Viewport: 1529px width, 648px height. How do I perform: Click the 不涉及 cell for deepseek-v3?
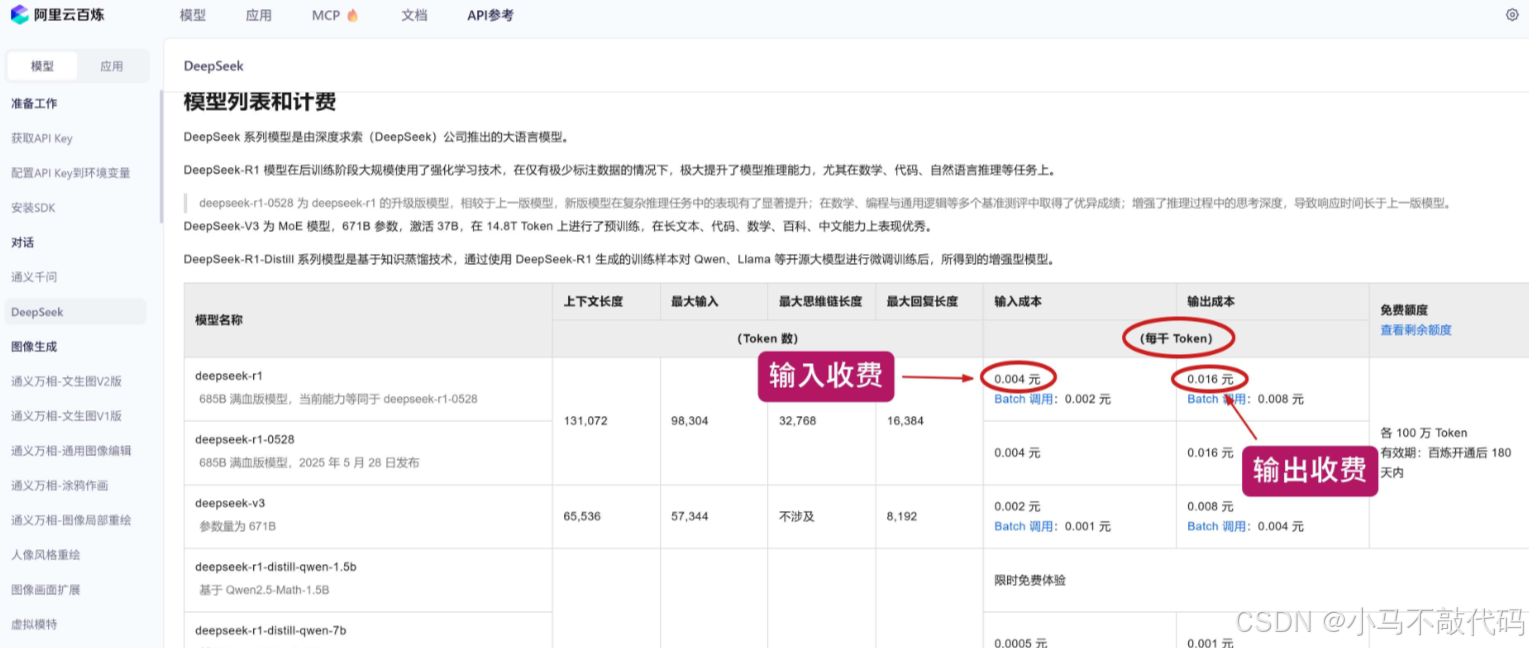pos(797,516)
